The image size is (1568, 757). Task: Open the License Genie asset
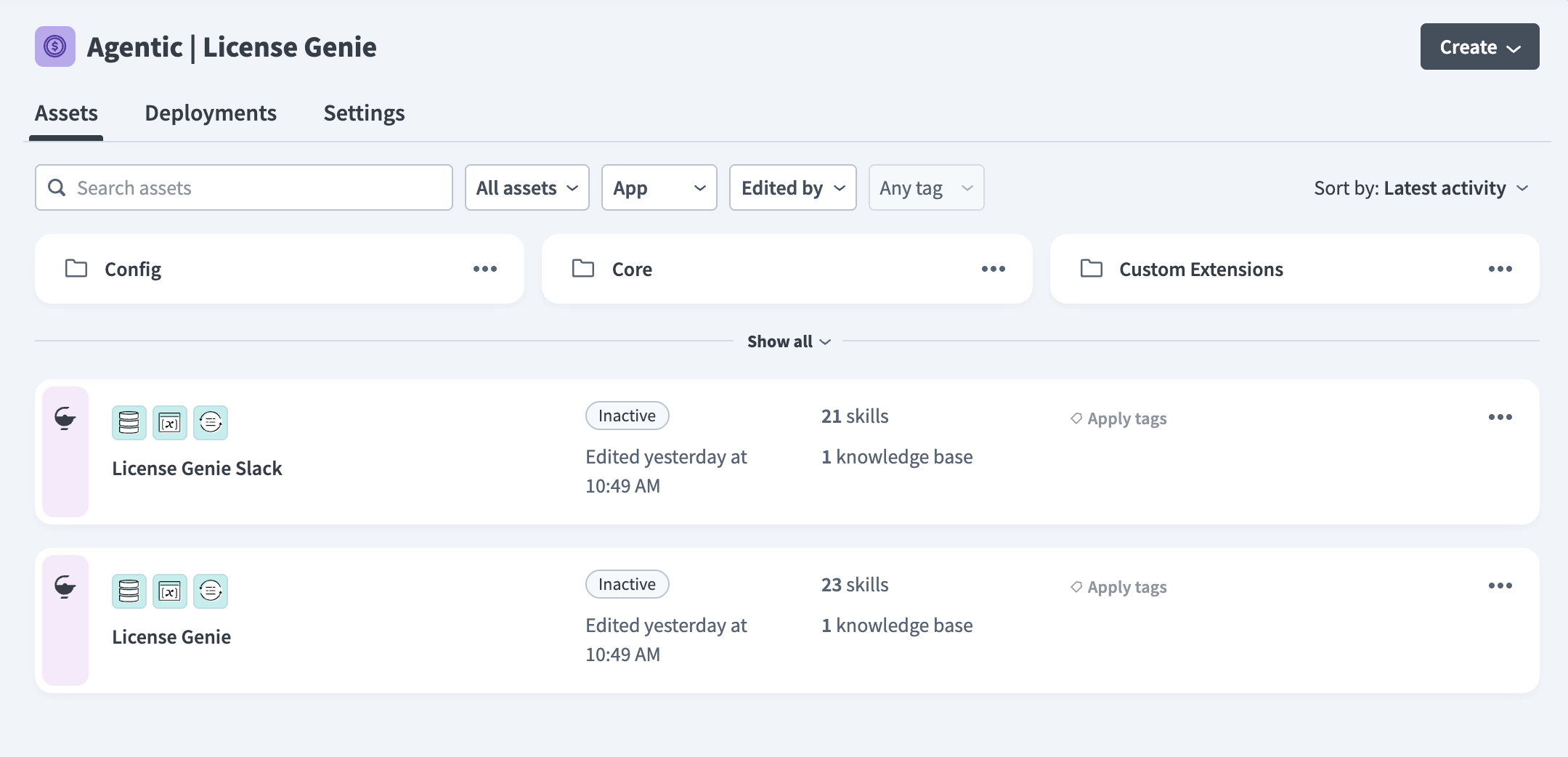[171, 637]
